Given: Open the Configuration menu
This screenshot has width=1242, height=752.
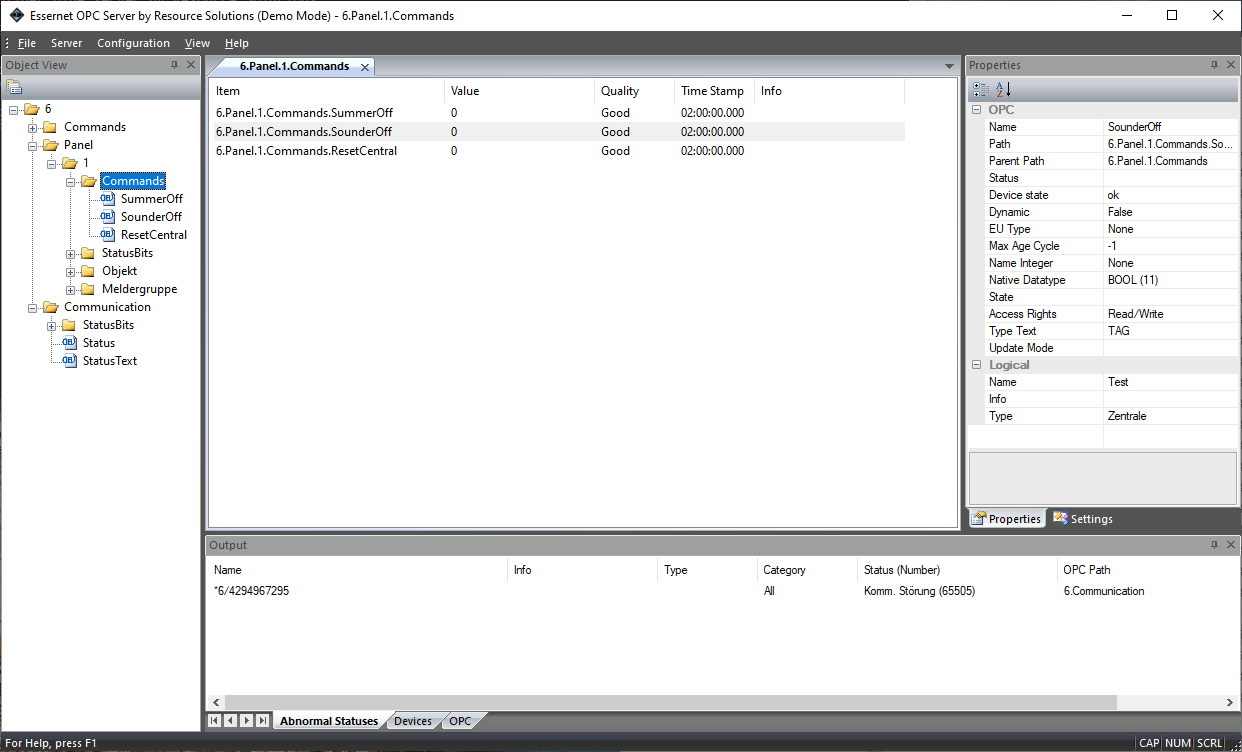Looking at the screenshot, I should pyautogui.click(x=133, y=43).
